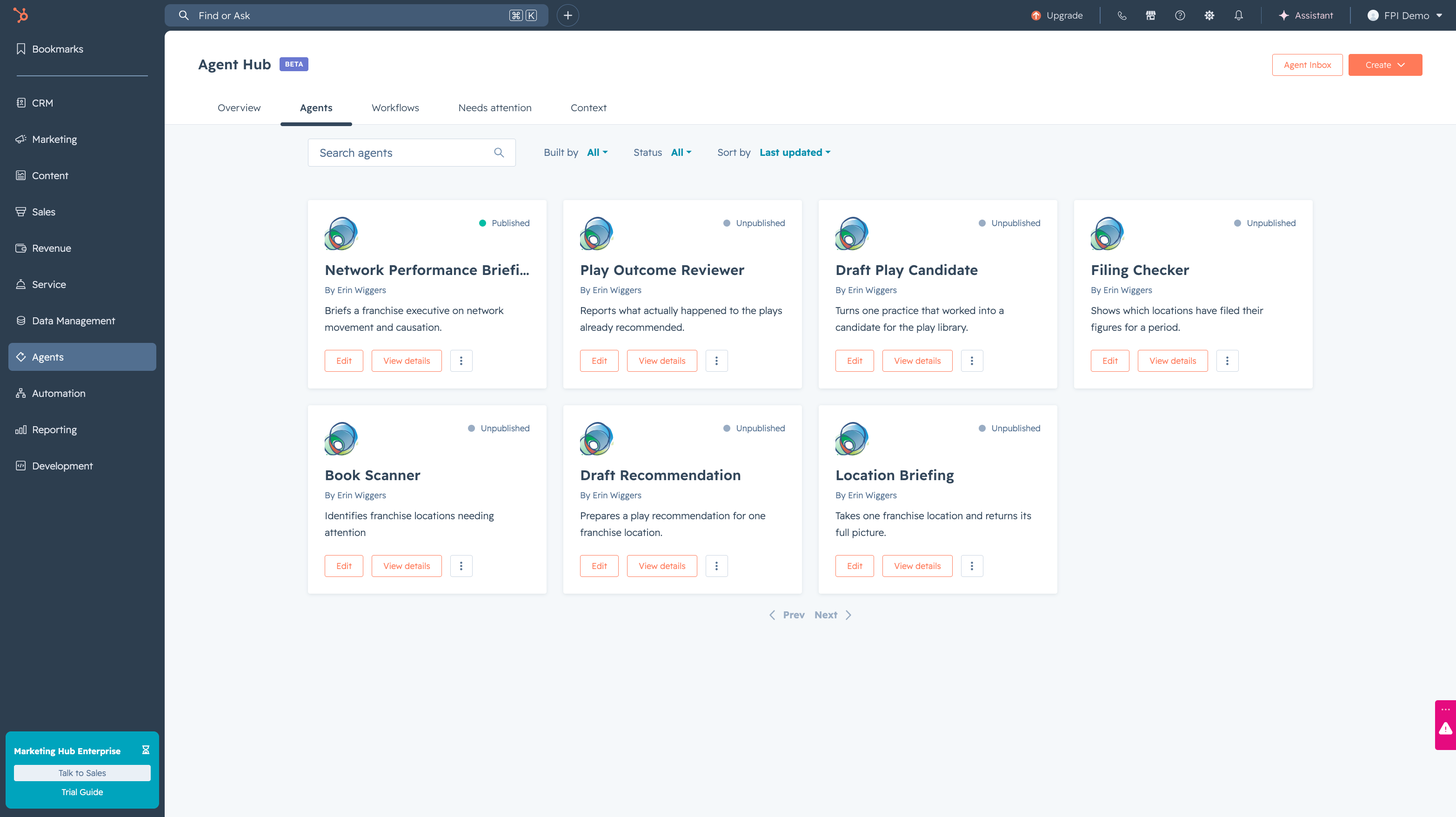Screen dimensions: 1456x817
Task: Switch to the Workflows tab
Action: (395, 108)
